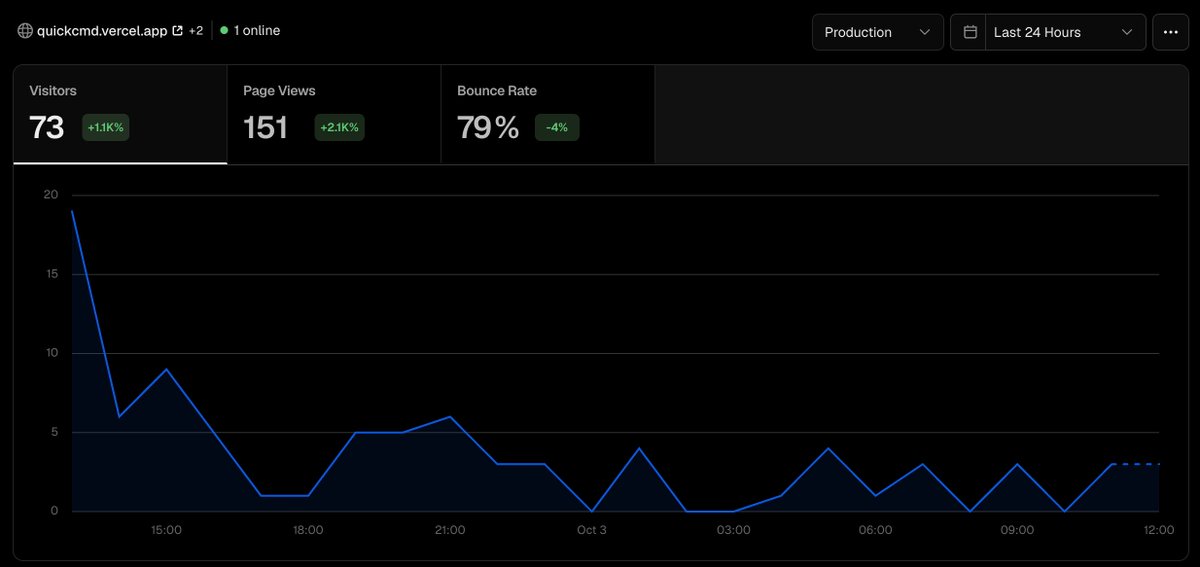
Task: Click the green online status dot
Action: 224,31
